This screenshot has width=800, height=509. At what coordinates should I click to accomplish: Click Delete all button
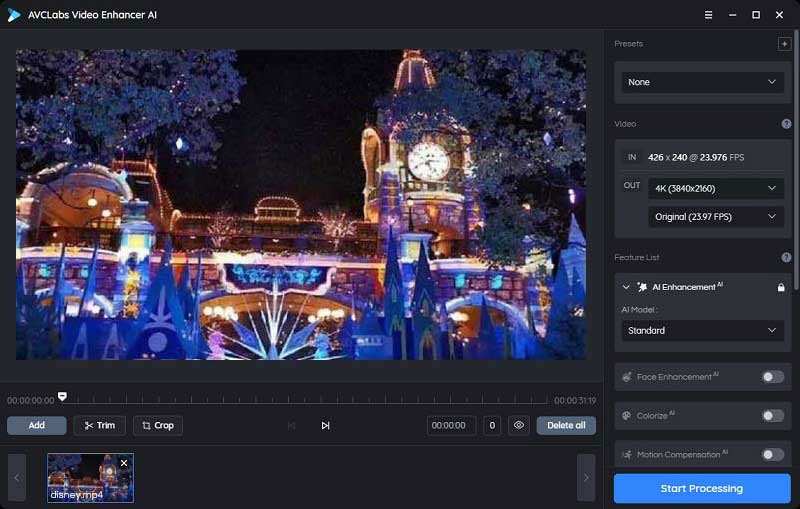pos(566,425)
